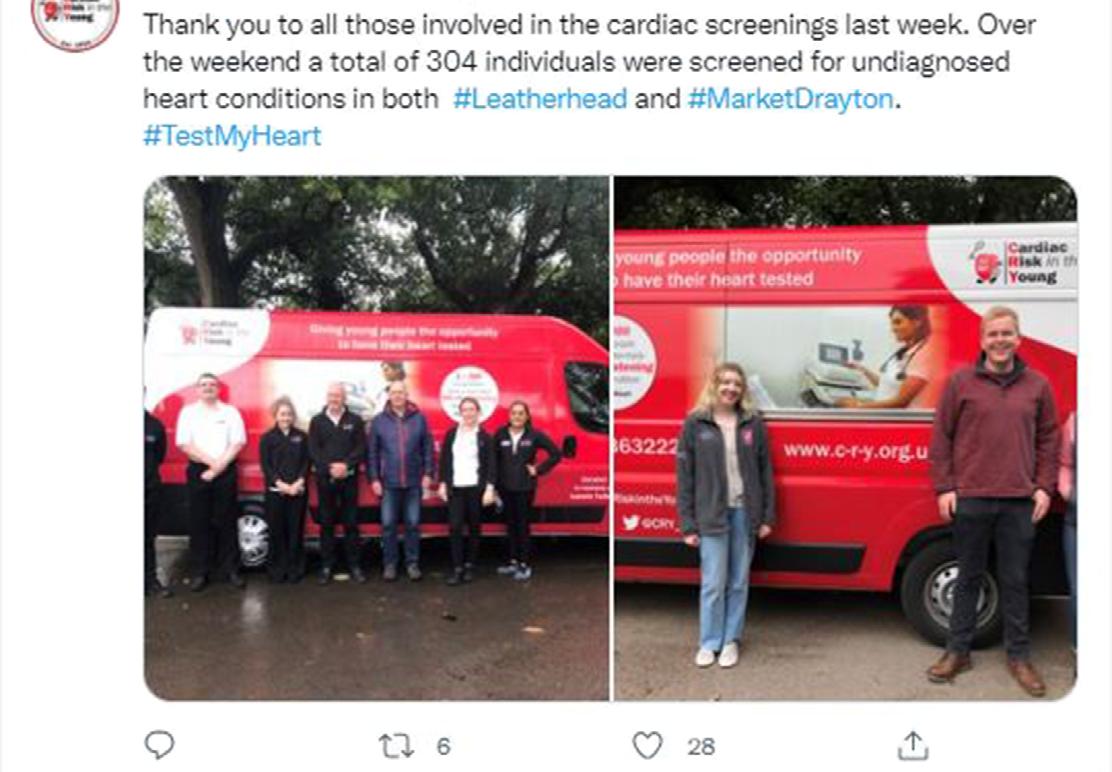1112x772 pixels.
Task: Open the left group photo with van
Action: 377,438
